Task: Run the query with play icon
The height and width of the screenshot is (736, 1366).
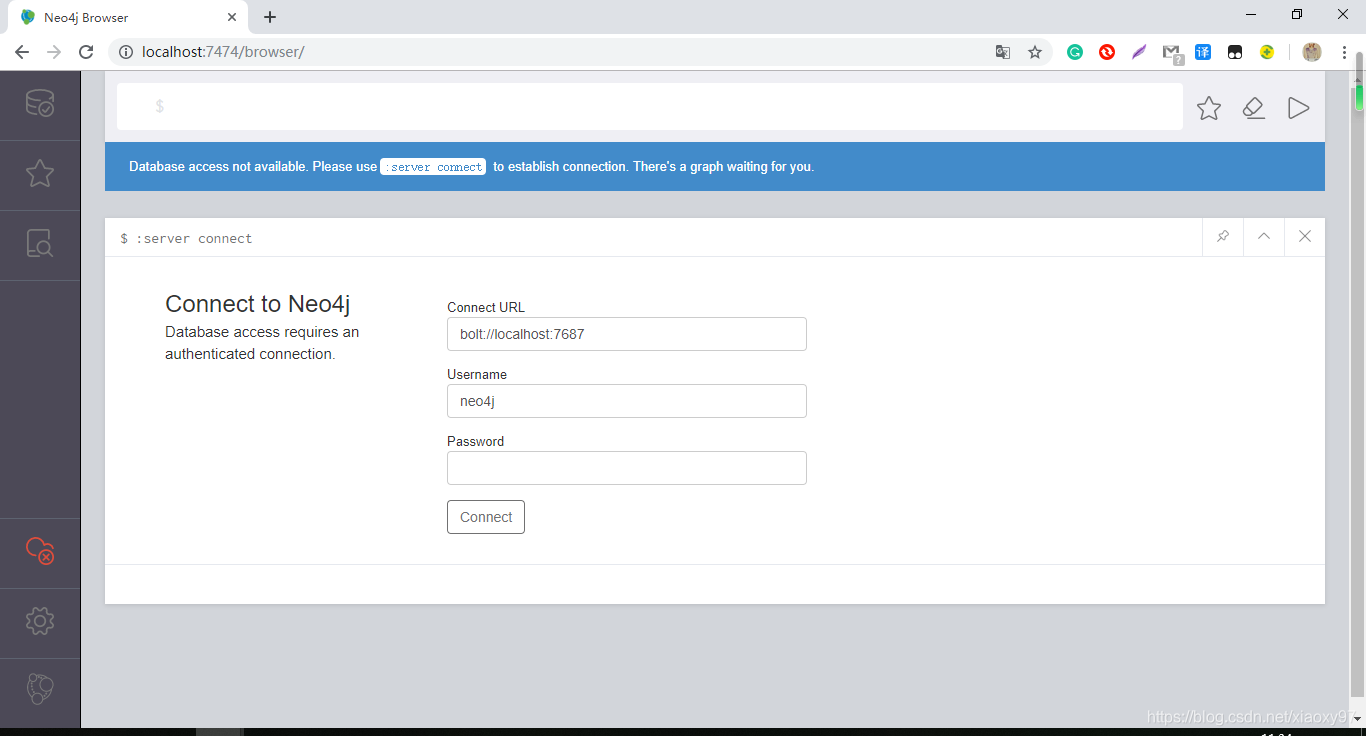Action: [x=1298, y=108]
